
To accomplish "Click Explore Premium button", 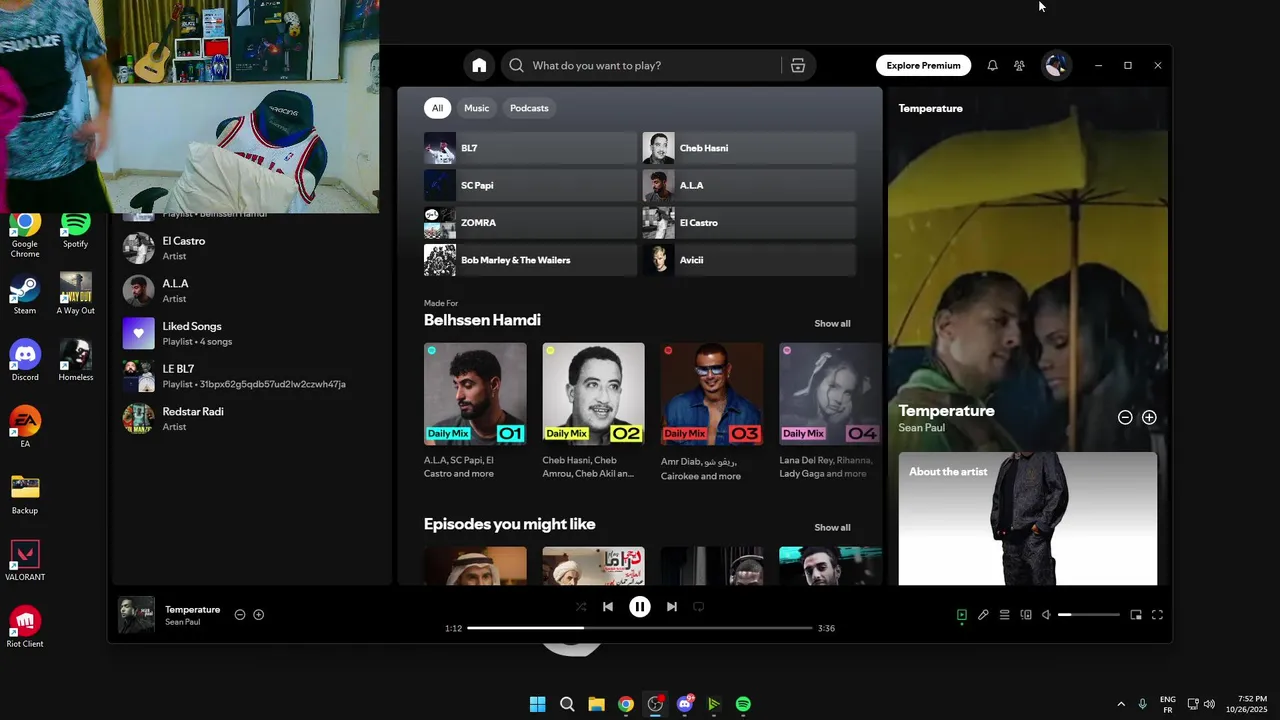I will (x=923, y=65).
